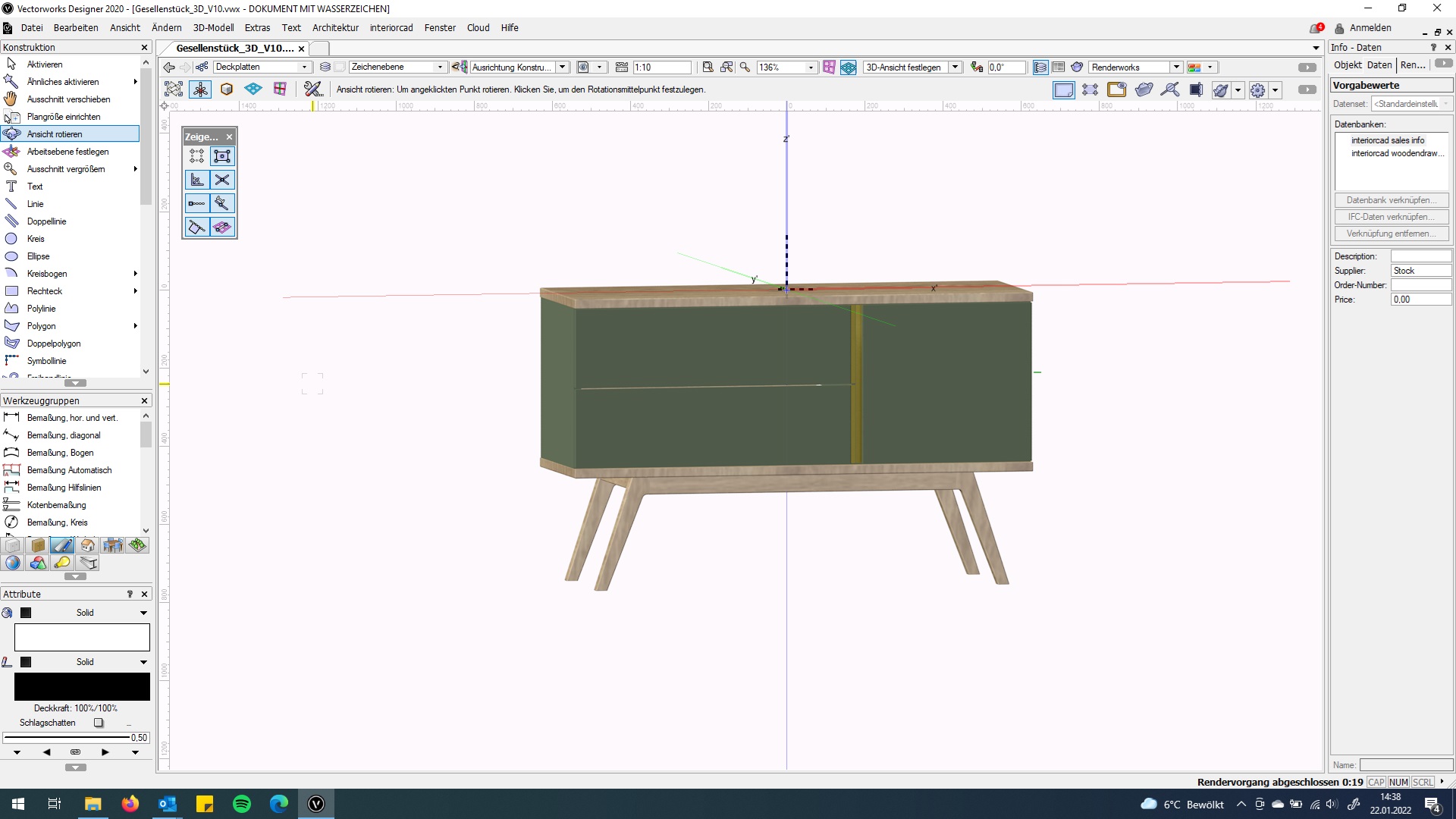Switch to the Objekt tab
Image resolution: width=1456 pixels, height=819 pixels.
1348,65
